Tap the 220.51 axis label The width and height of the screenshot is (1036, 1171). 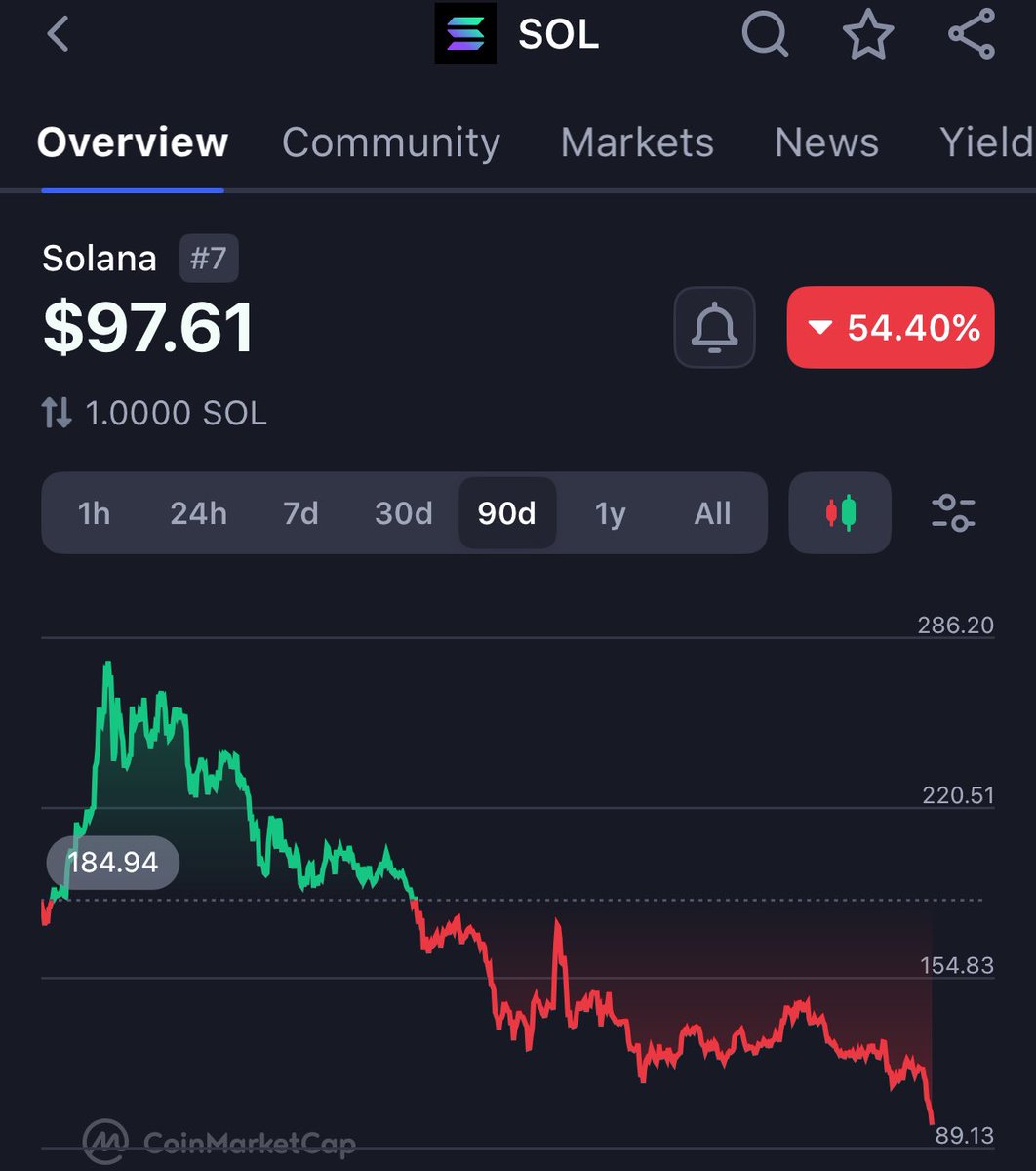coord(959,795)
